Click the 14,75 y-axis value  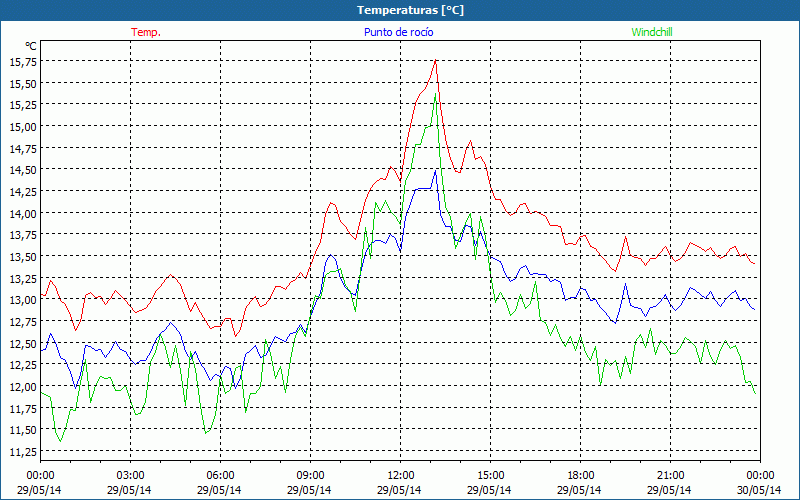coord(23,148)
